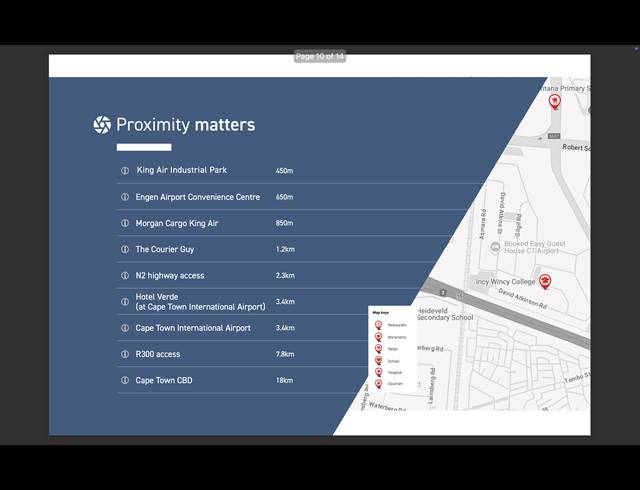Select the red school pin at Incy Wincy College
The image size is (640, 490).
pos(544,281)
